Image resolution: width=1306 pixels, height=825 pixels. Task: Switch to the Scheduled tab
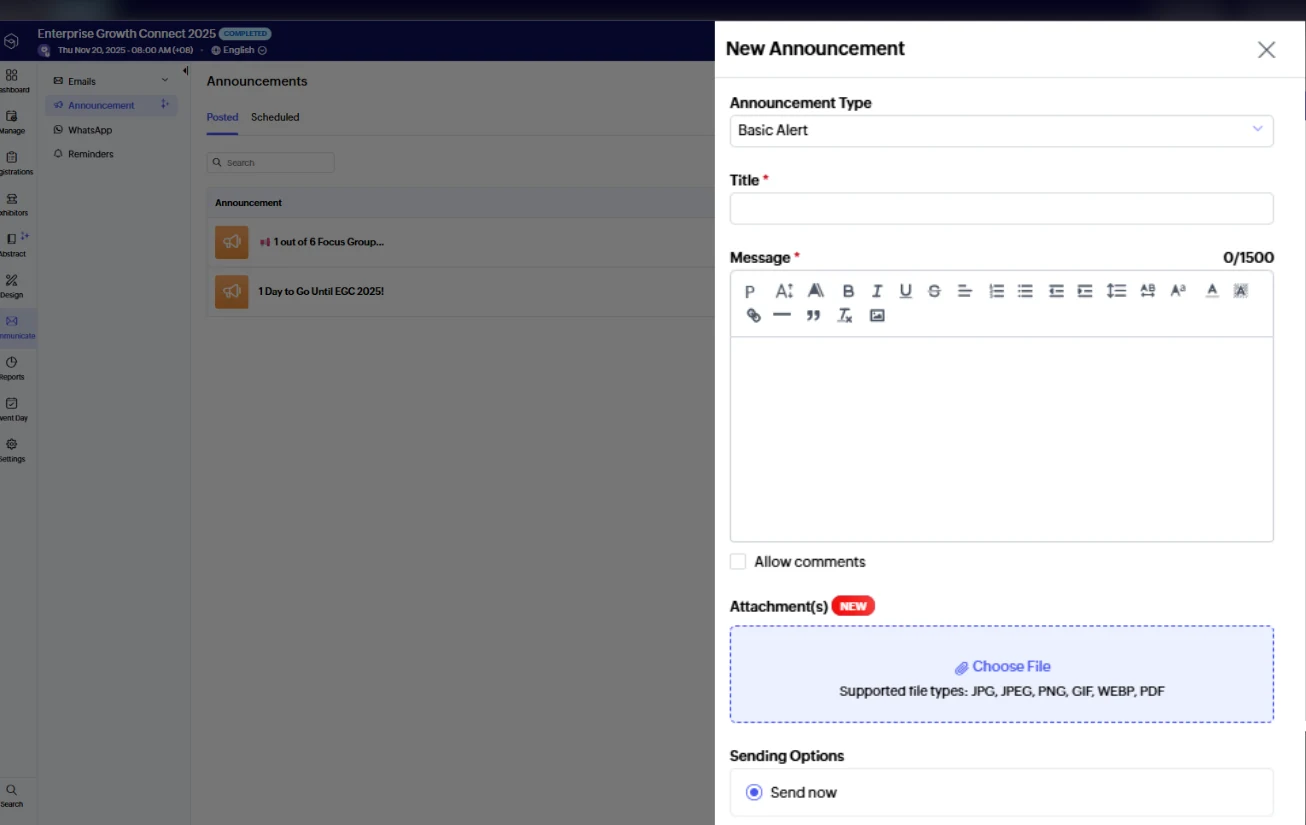coord(275,117)
